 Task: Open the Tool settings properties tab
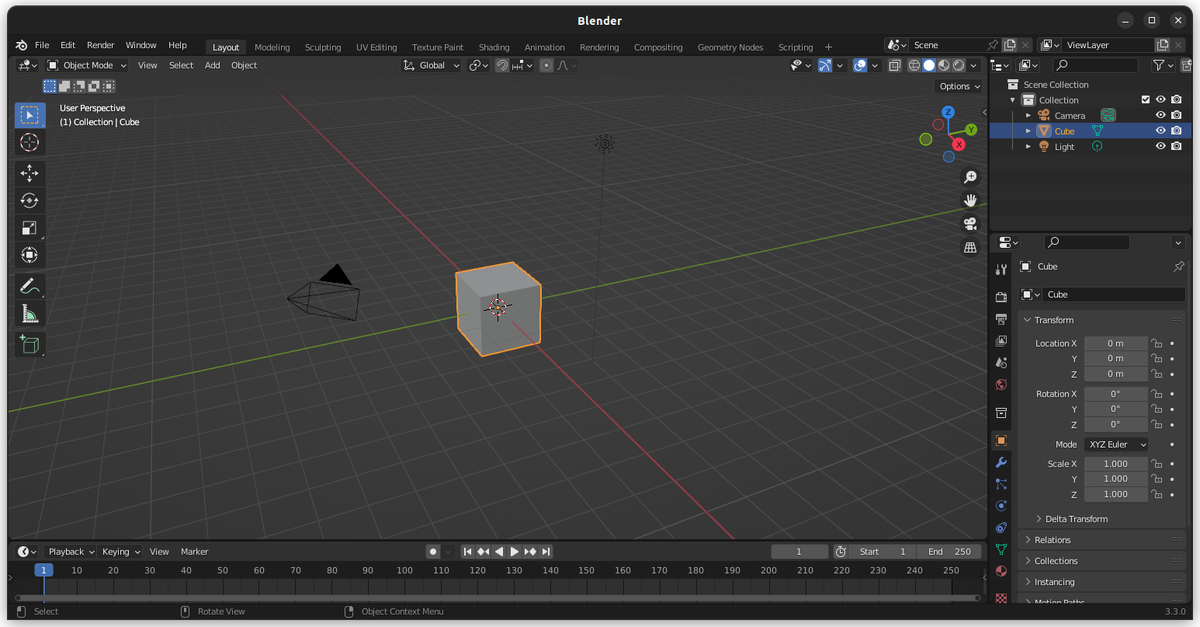coord(1001,269)
